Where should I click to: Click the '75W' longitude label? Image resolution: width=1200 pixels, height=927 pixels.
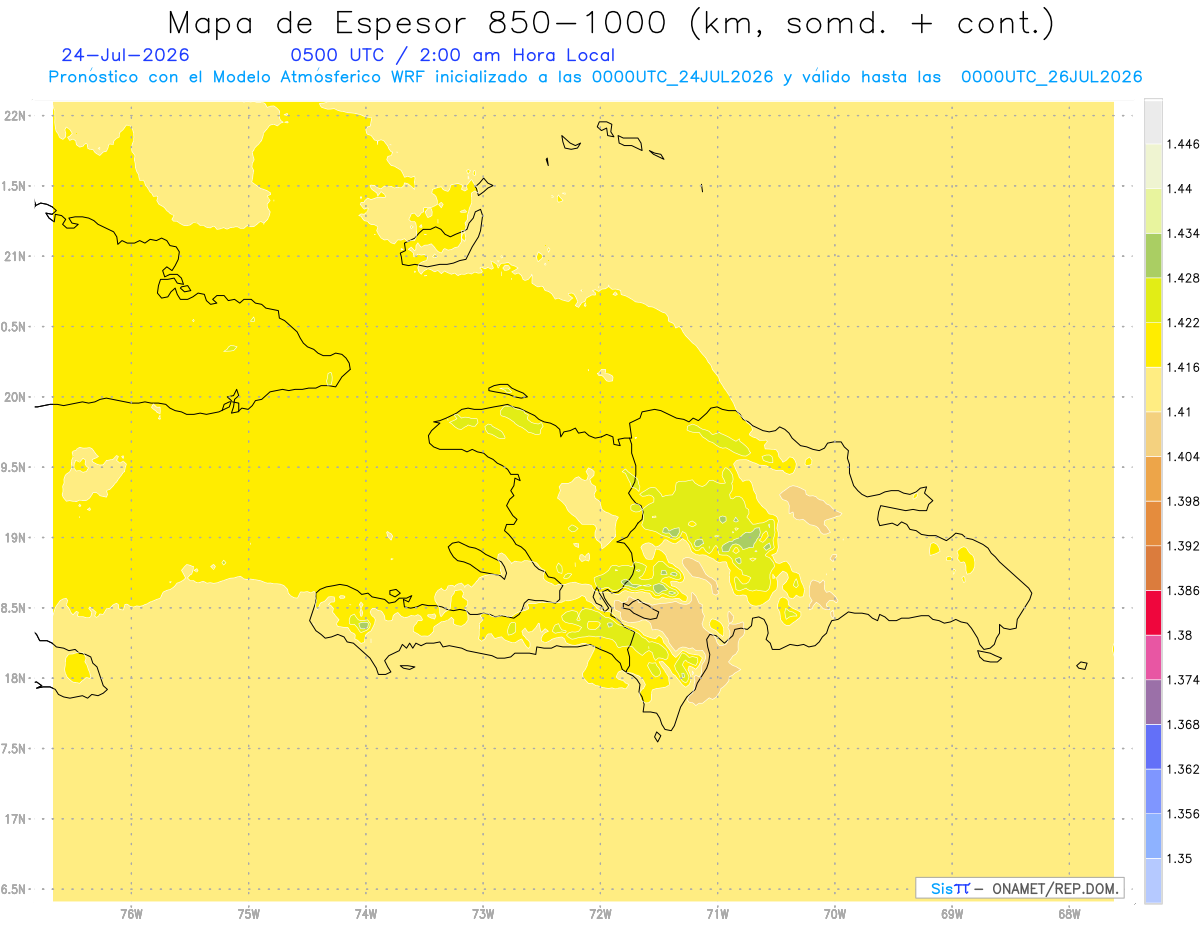coord(249,914)
